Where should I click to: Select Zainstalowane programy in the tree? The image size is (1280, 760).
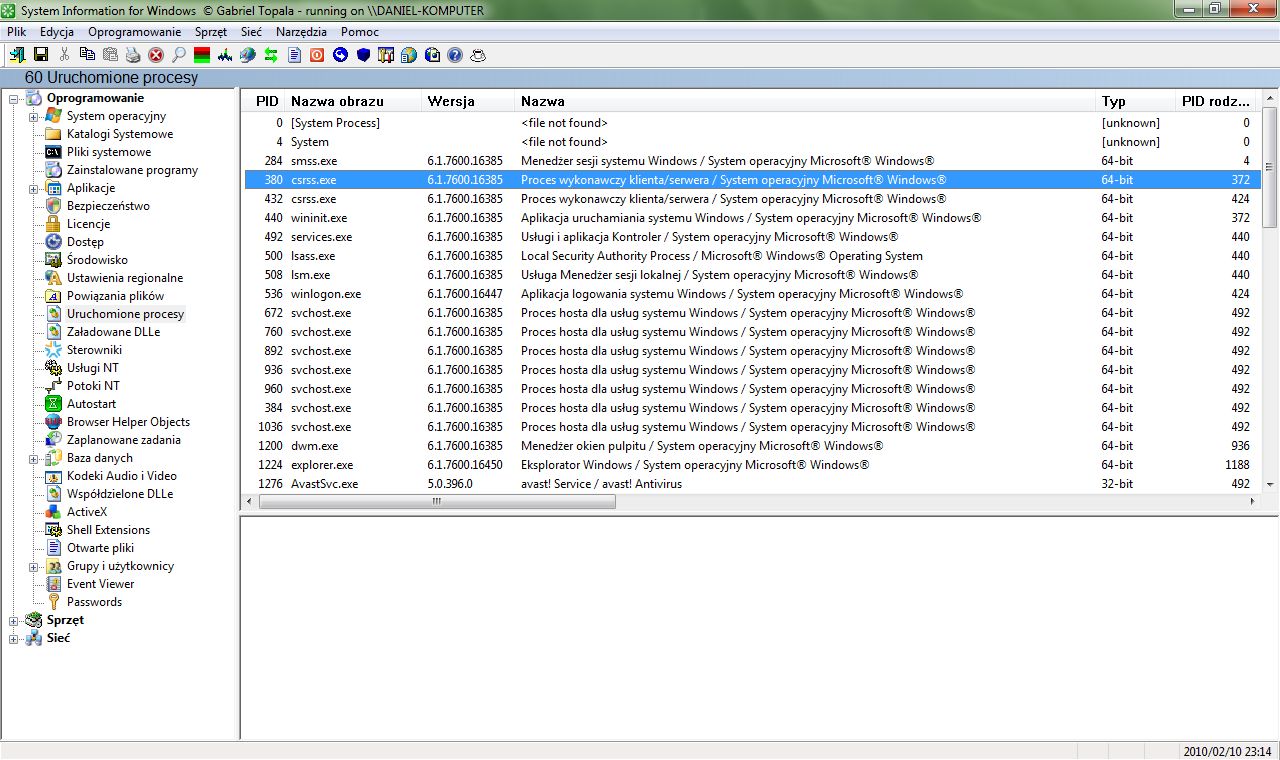click(132, 170)
